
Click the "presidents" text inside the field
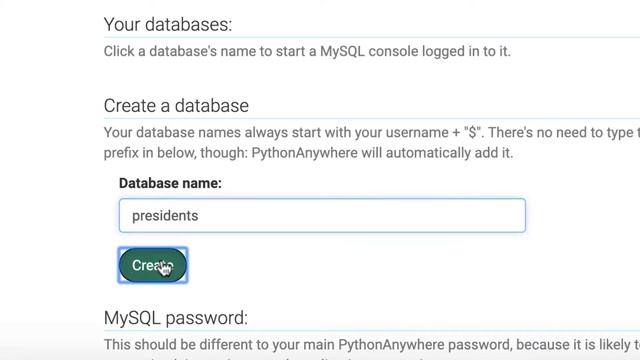pos(165,216)
